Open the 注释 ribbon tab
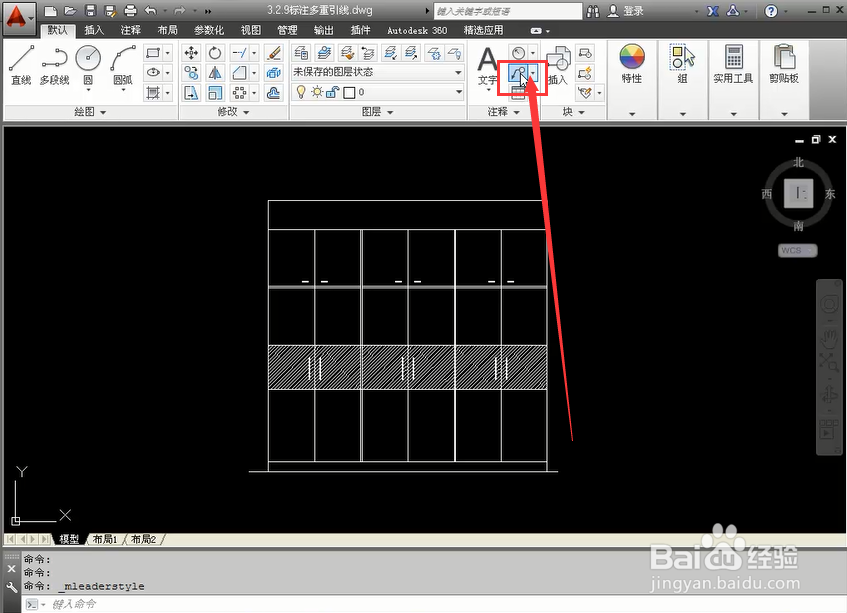 pyautogui.click(x=131, y=30)
